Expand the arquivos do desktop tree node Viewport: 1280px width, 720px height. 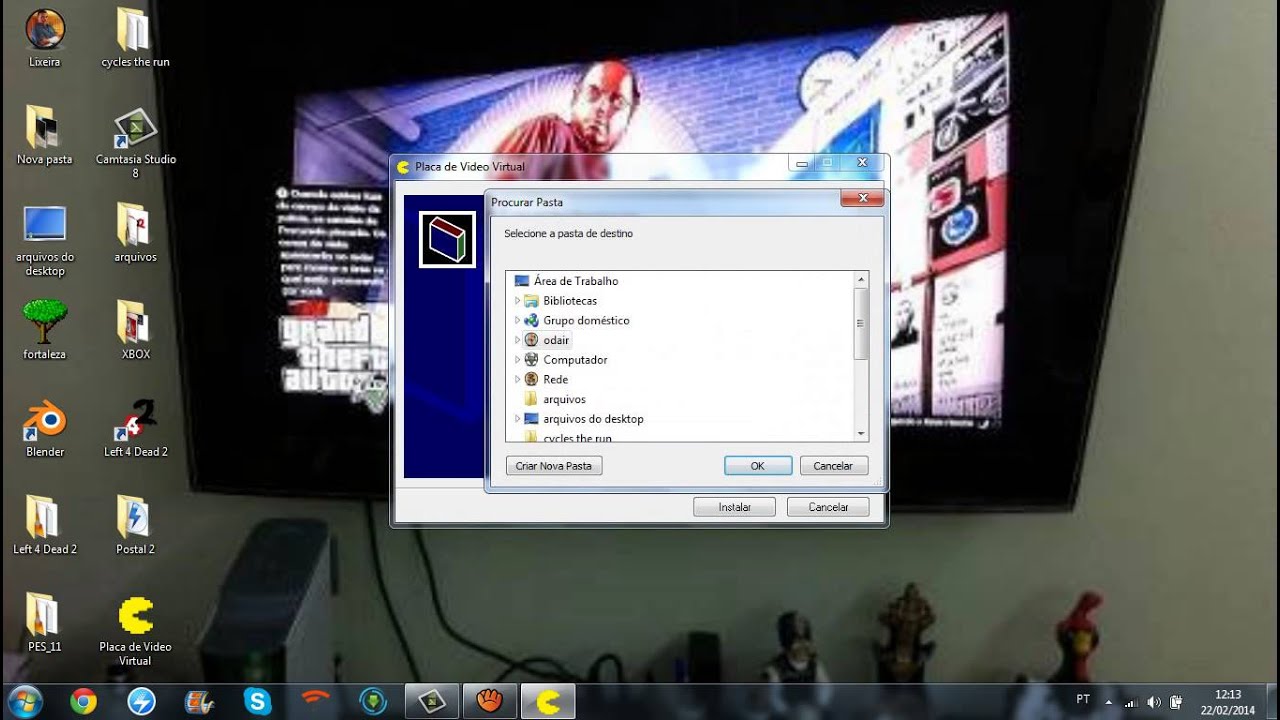(518, 419)
